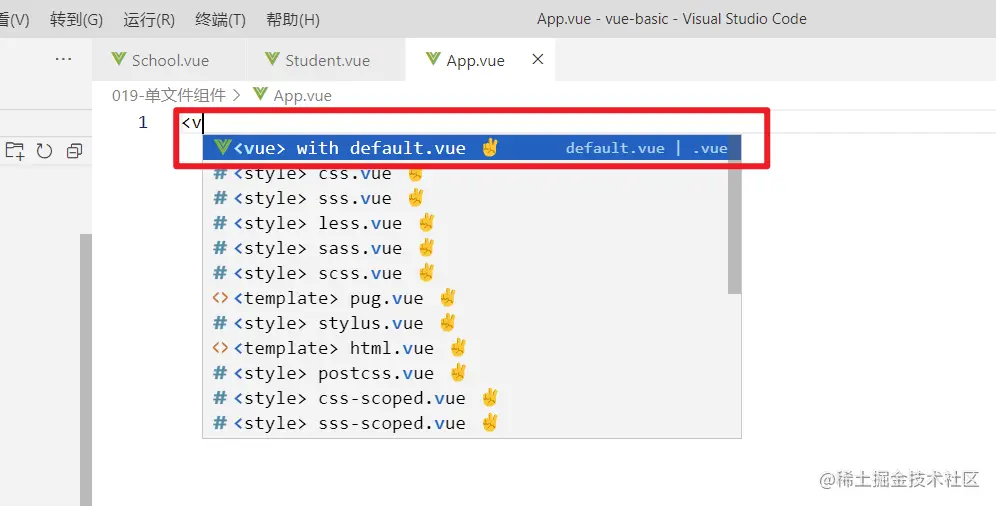Click the Vue icon of default.vue suggestion
Image resolution: width=996 pixels, height=506 pixels.
[x=222, y=147]
